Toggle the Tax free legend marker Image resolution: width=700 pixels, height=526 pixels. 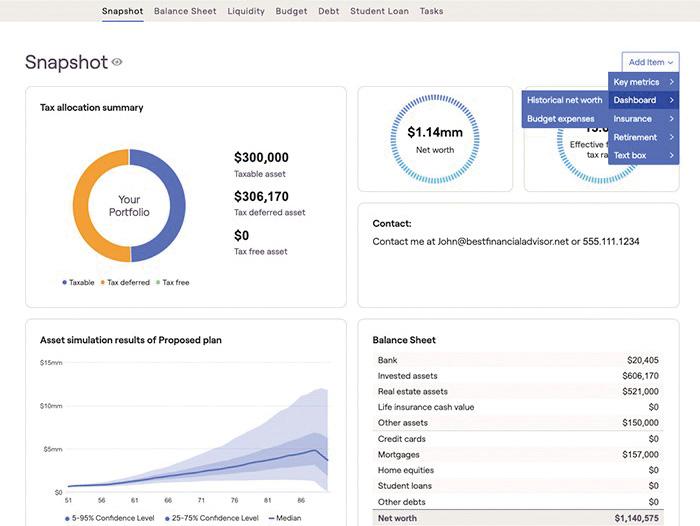[158, 282]
